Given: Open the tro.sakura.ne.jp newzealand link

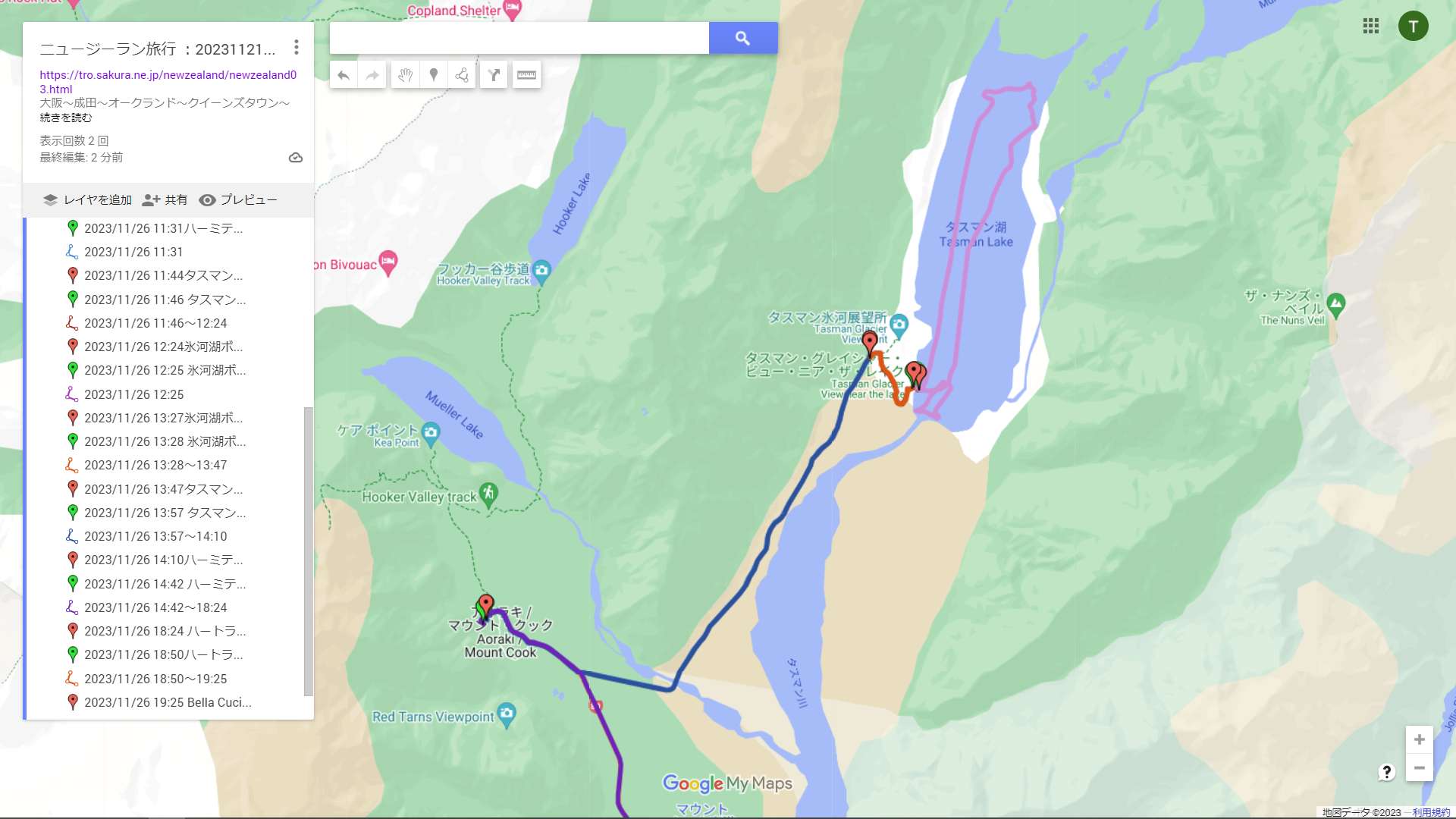Looking at the screenshot, I should coord(168,82).
